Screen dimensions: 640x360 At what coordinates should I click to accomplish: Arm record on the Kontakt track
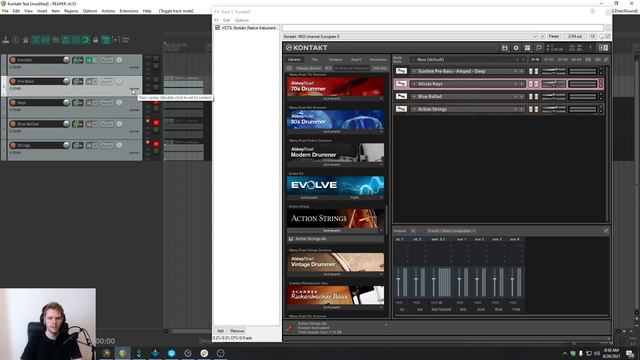pos(13,60)
